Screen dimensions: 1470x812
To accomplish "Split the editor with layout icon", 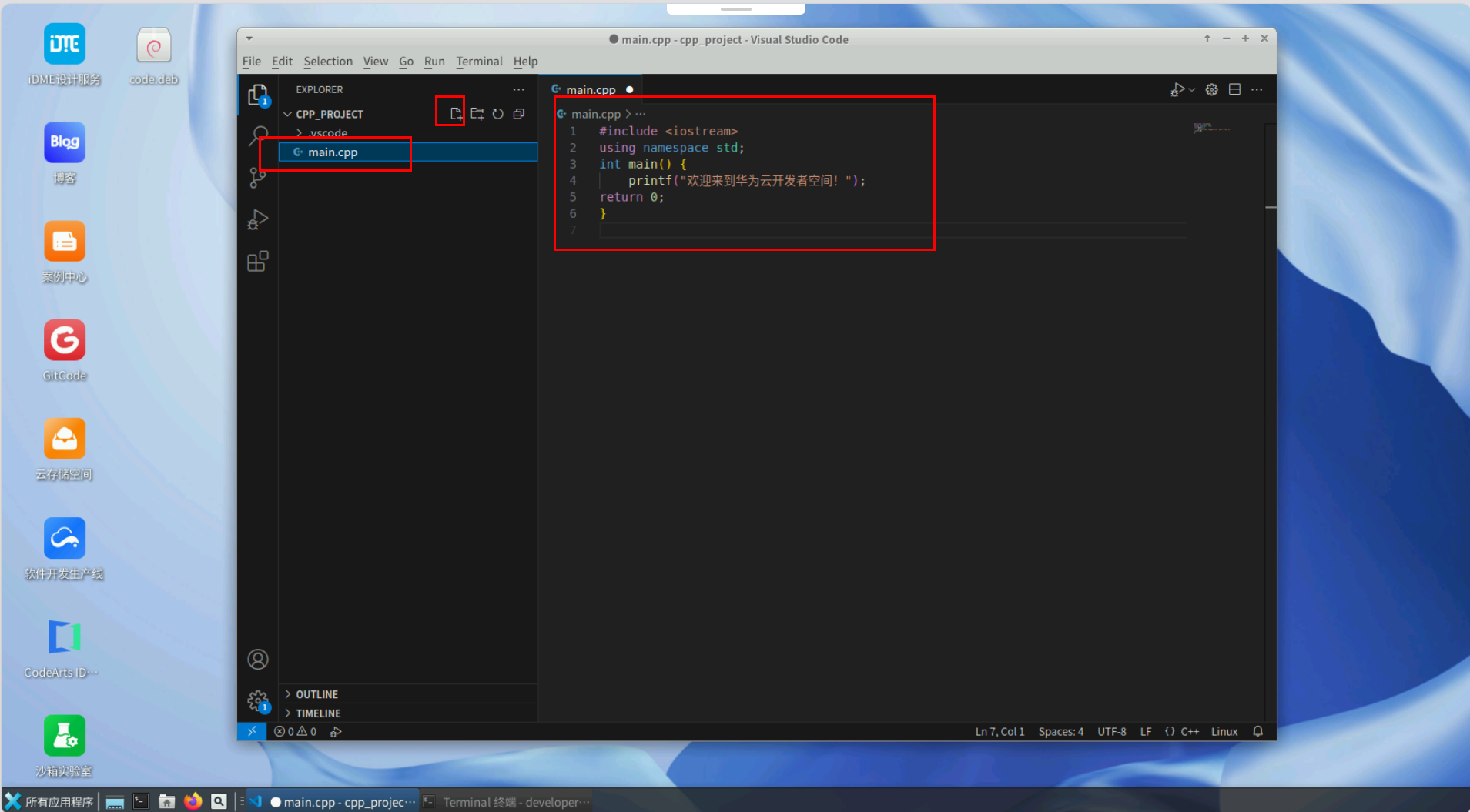I will [1234, 89].
